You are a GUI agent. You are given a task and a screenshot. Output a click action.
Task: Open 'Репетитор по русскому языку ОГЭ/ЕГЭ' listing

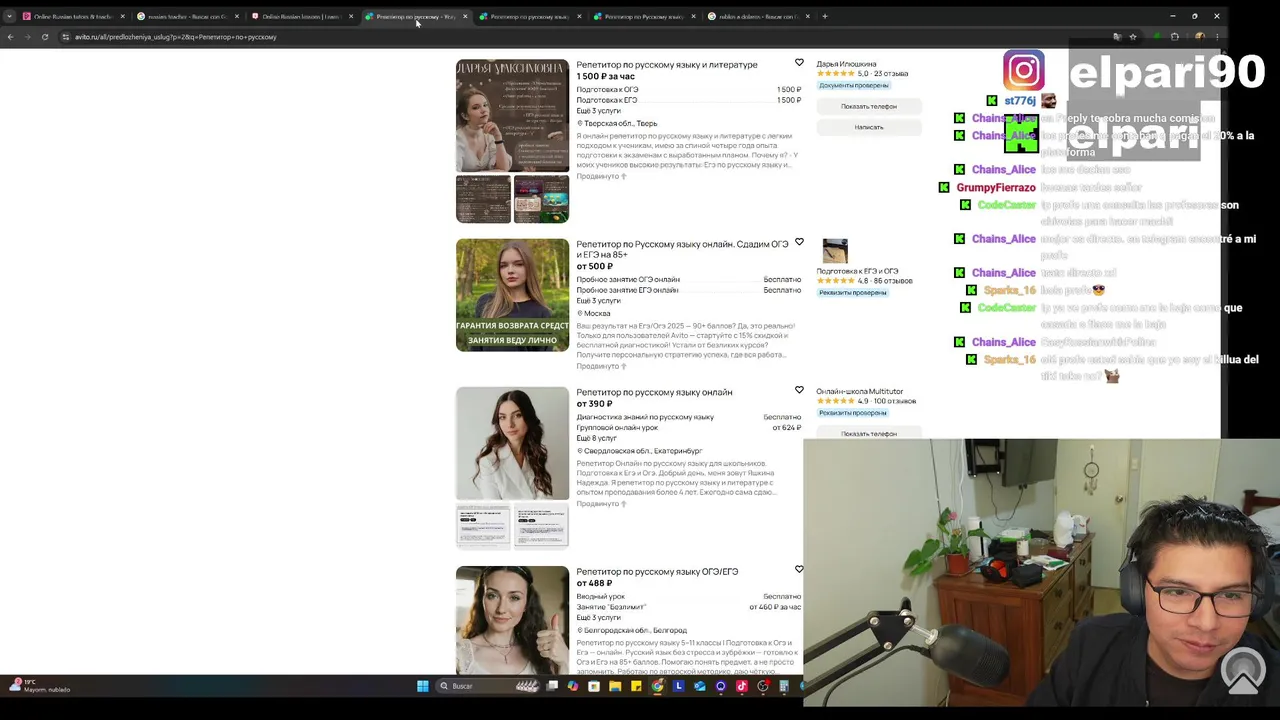(x=657, y=572)
